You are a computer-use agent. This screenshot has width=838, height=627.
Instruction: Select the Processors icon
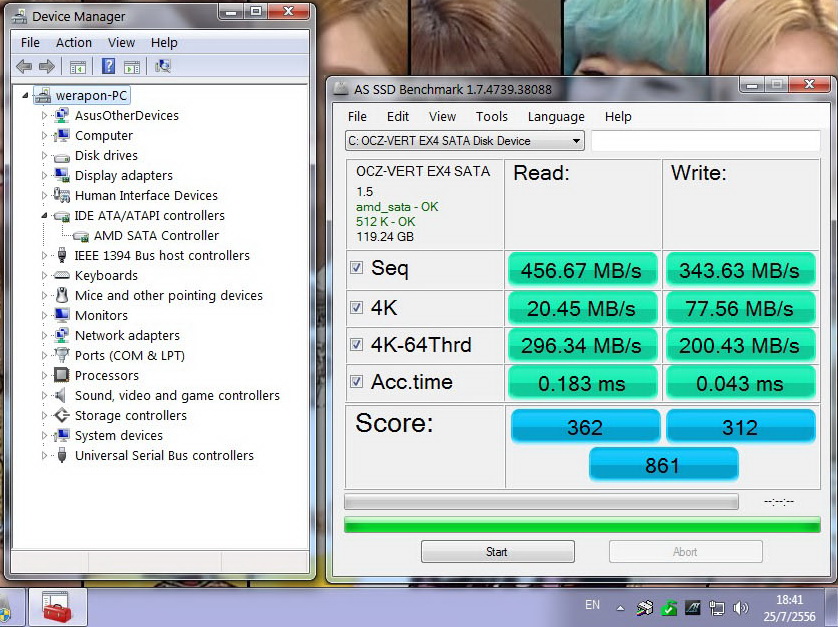click(62, 375)
